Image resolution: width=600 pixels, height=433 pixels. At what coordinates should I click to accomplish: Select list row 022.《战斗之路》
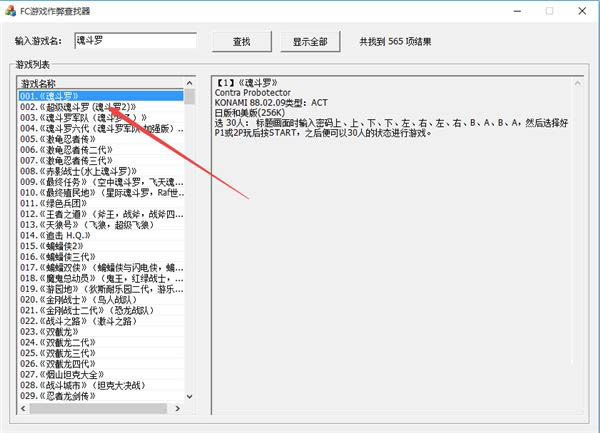coord(101,321)
